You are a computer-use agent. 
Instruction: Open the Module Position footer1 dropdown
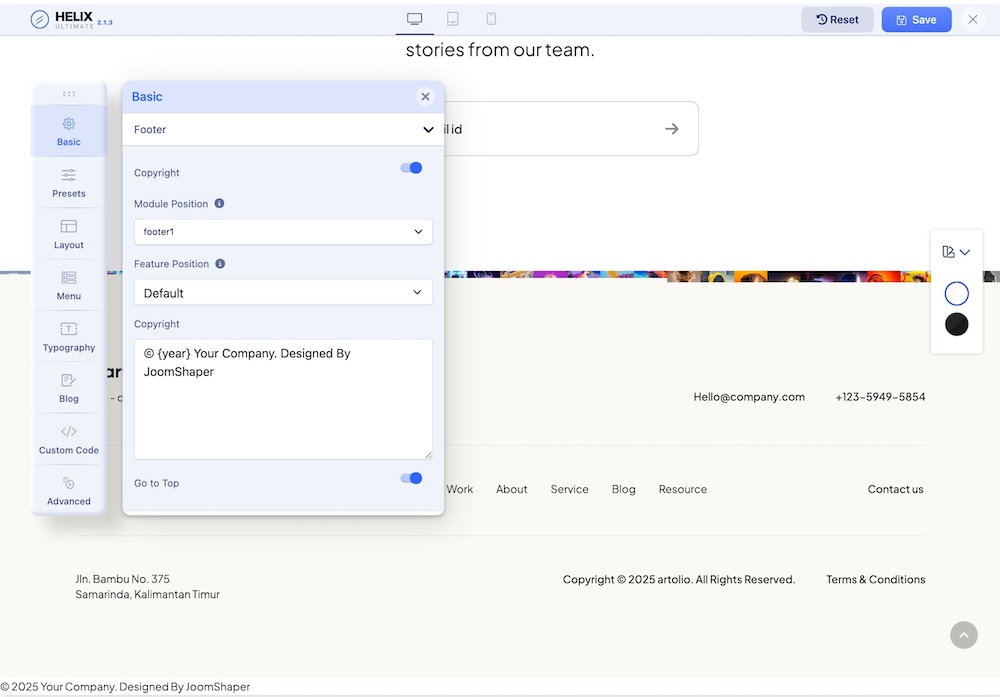pos(283,232)
